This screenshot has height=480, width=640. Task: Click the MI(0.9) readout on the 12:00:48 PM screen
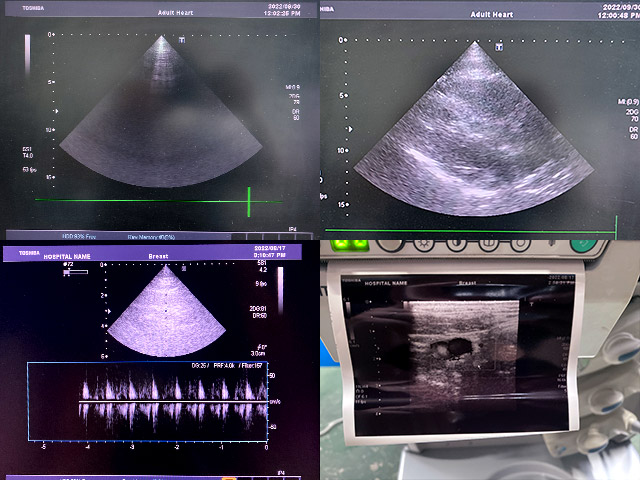[628, 102]
